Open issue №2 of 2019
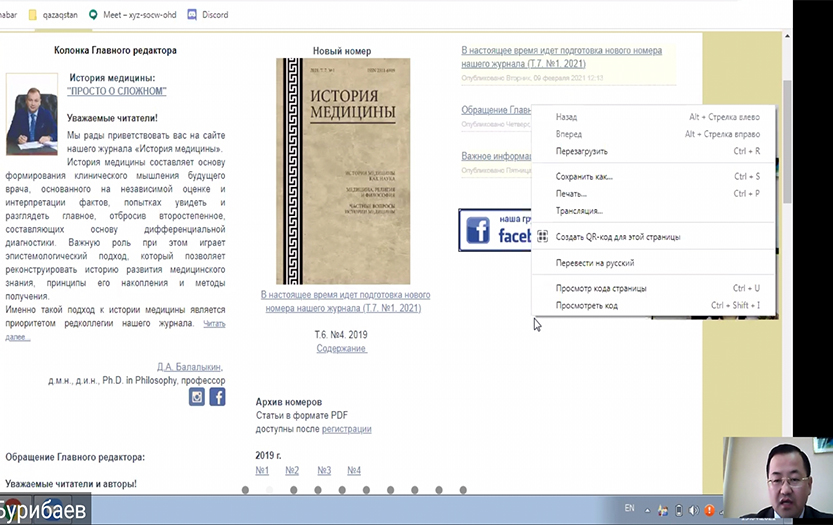The image size is (833, 525). coord(292,470)
